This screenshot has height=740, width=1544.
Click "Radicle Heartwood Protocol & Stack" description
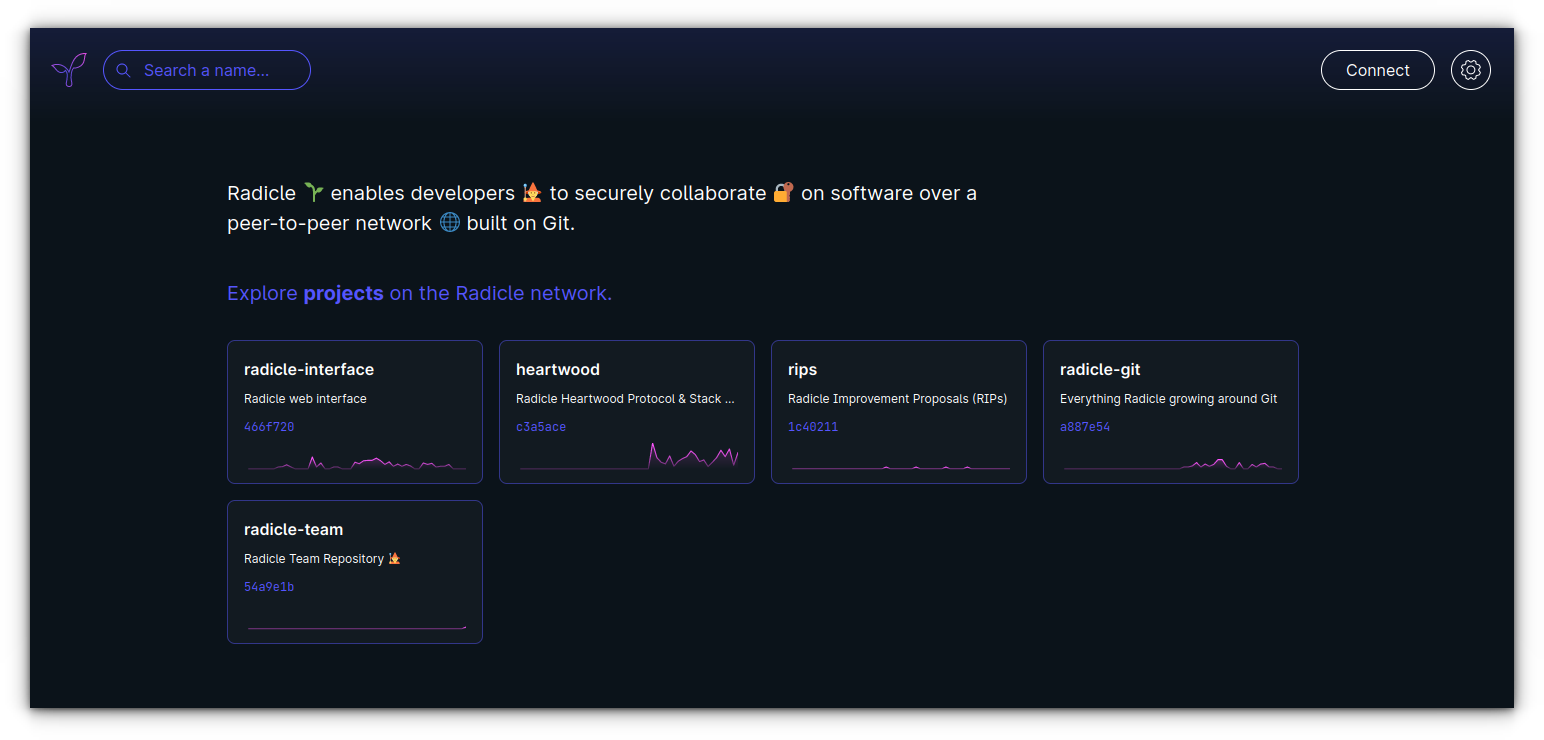point(625,398)
